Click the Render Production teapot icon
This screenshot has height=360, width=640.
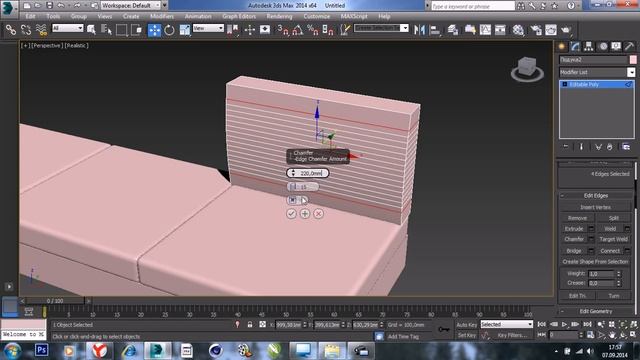(566, 30)
